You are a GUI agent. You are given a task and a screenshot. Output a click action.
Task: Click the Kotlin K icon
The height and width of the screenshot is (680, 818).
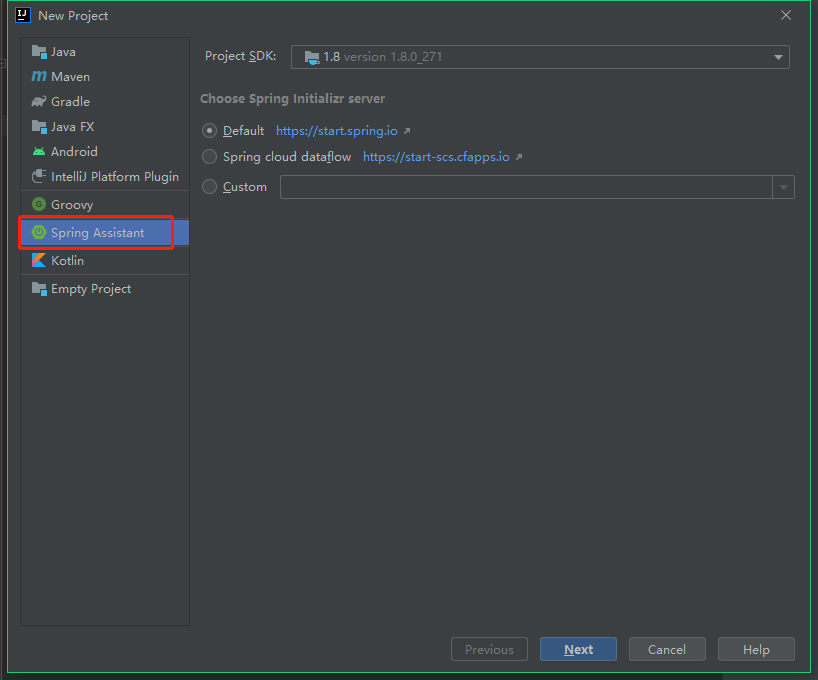click(39, 260)
